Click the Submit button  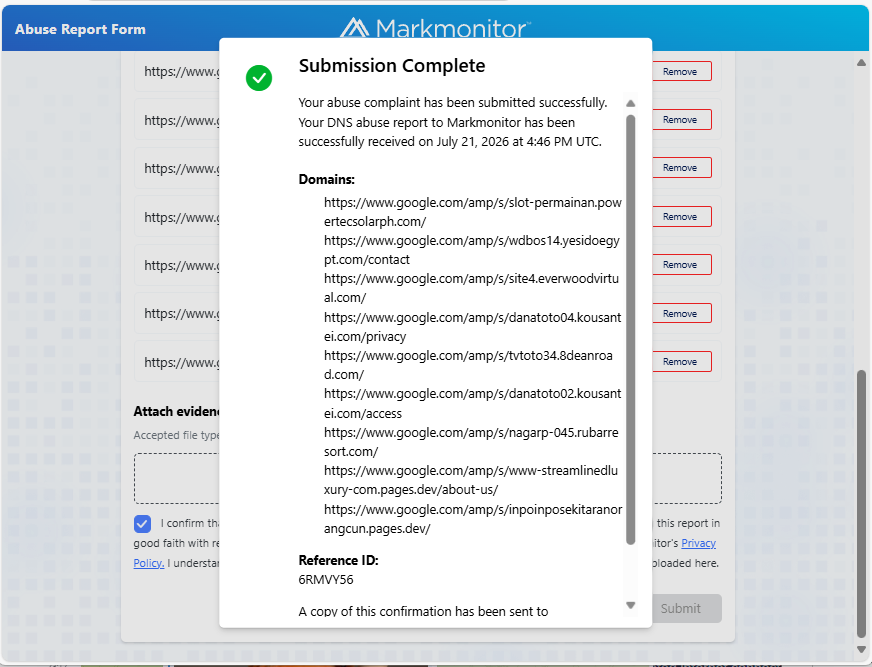click(x=686, y=609)
